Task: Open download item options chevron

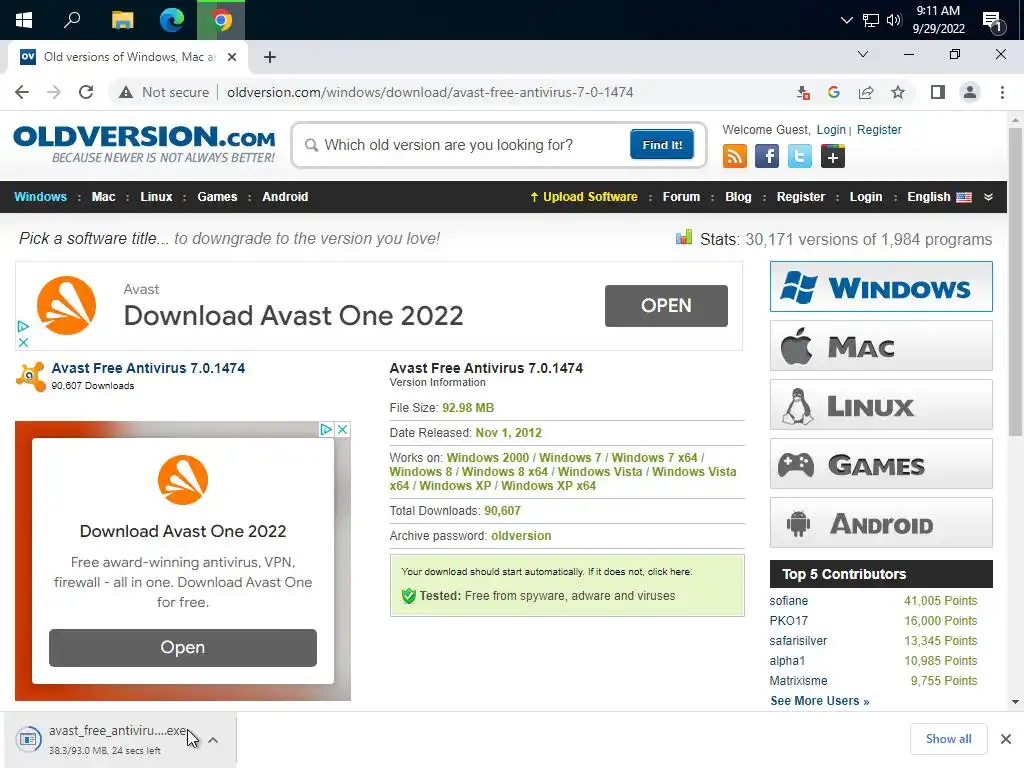Action: [213, 740]
